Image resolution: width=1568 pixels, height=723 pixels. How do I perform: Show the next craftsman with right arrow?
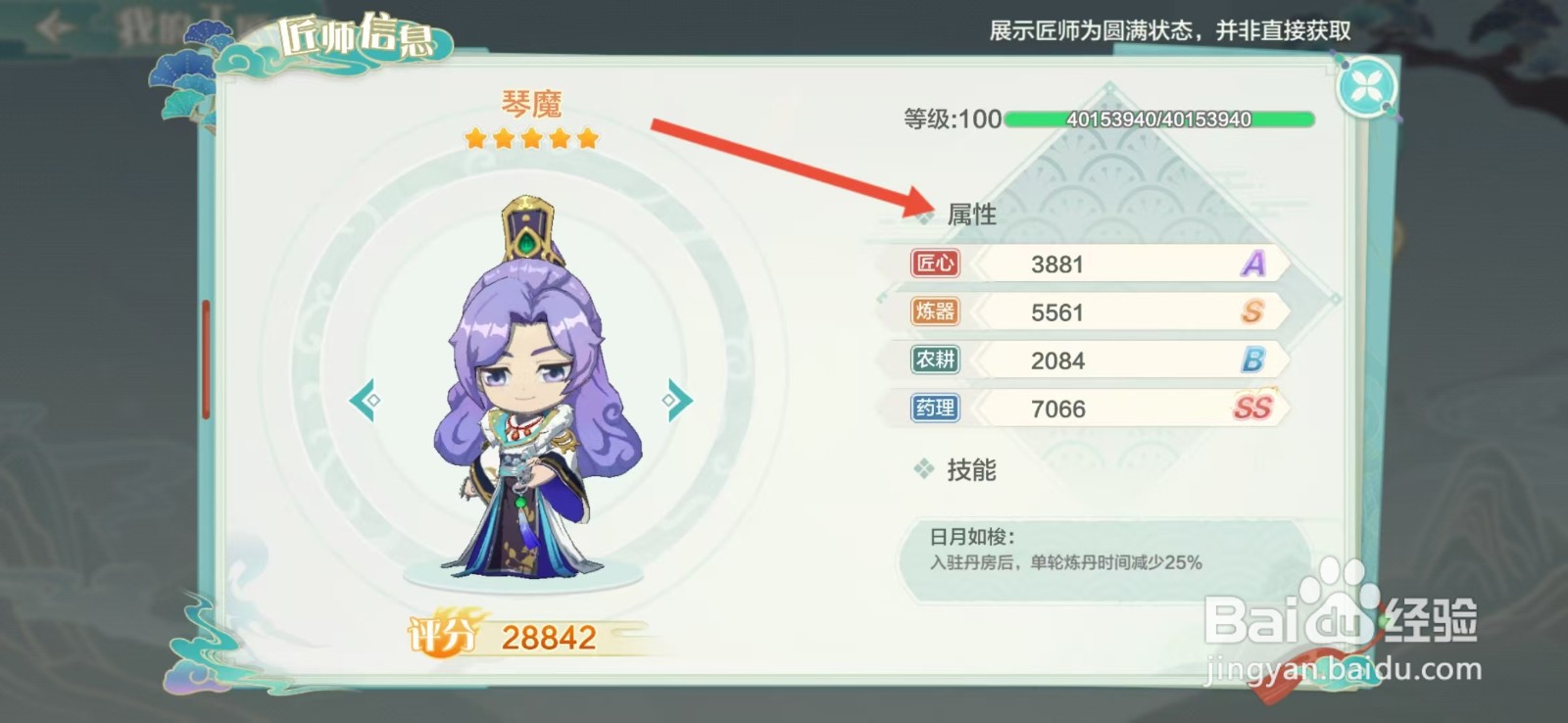[677, 400]
